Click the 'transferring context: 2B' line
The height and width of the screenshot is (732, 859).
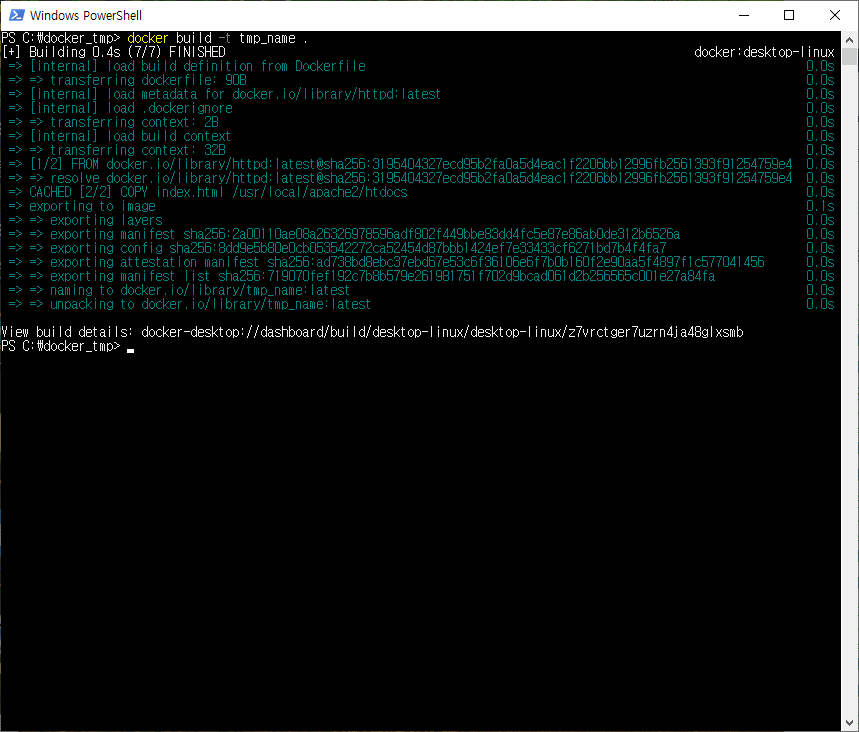[114, 122]
